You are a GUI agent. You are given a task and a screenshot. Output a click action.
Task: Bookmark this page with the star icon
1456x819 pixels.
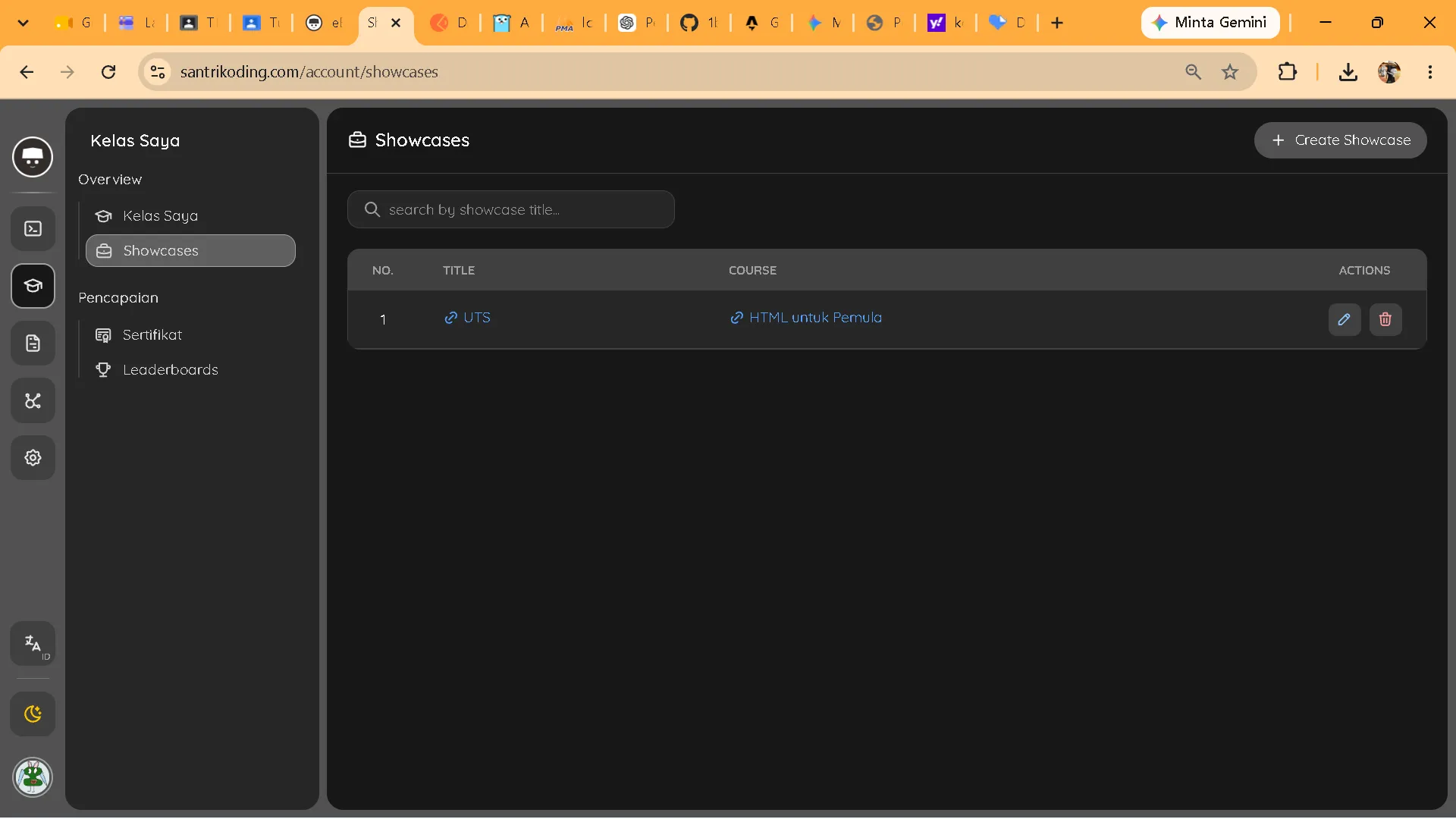(1230, 72)
